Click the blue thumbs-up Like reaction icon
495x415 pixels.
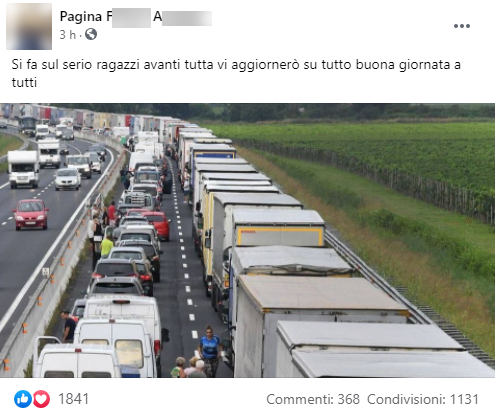tap(23, 399)
